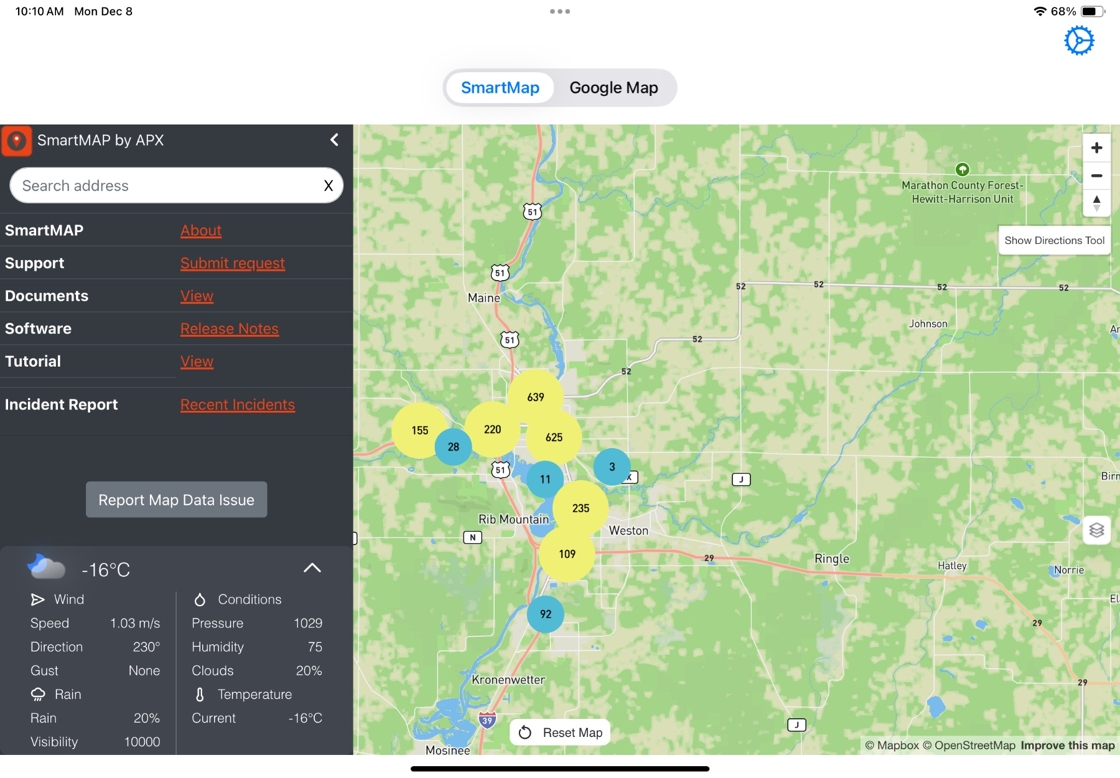Open the settings gear icon
1120x778 pixels.
pyautogui.click(x=1079, y=41)
